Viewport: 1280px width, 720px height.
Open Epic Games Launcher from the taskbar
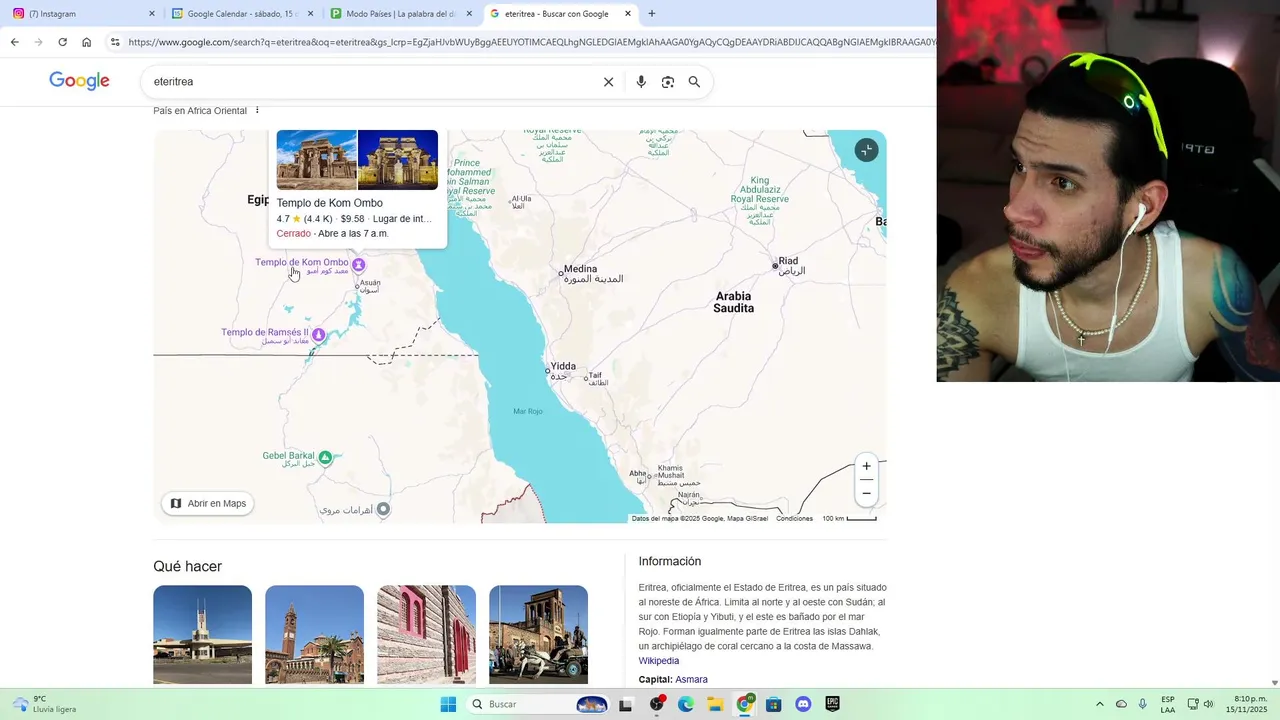pyautogui.click(x=832, y=704)
